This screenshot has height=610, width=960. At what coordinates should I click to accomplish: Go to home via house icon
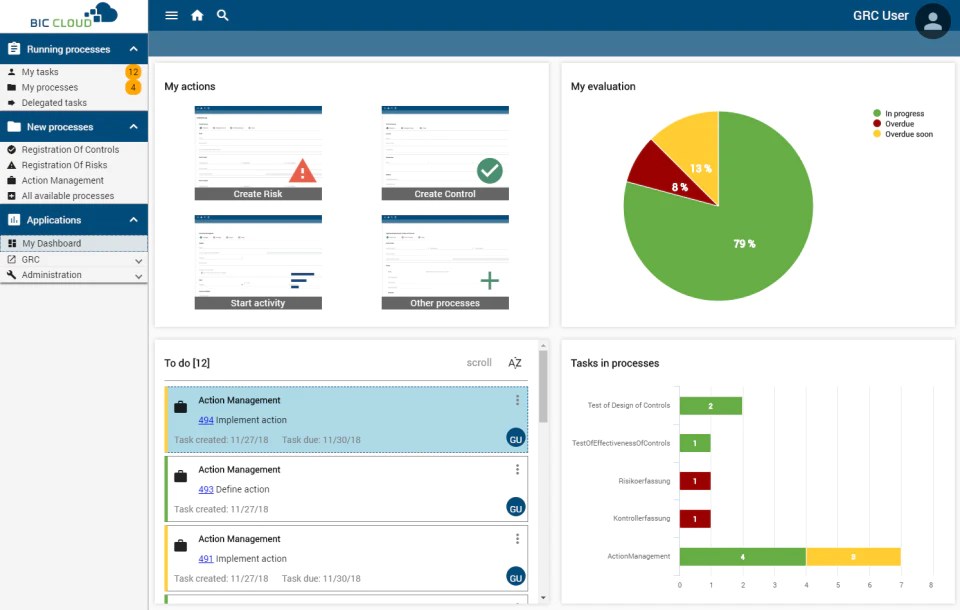tap(197, 15)
